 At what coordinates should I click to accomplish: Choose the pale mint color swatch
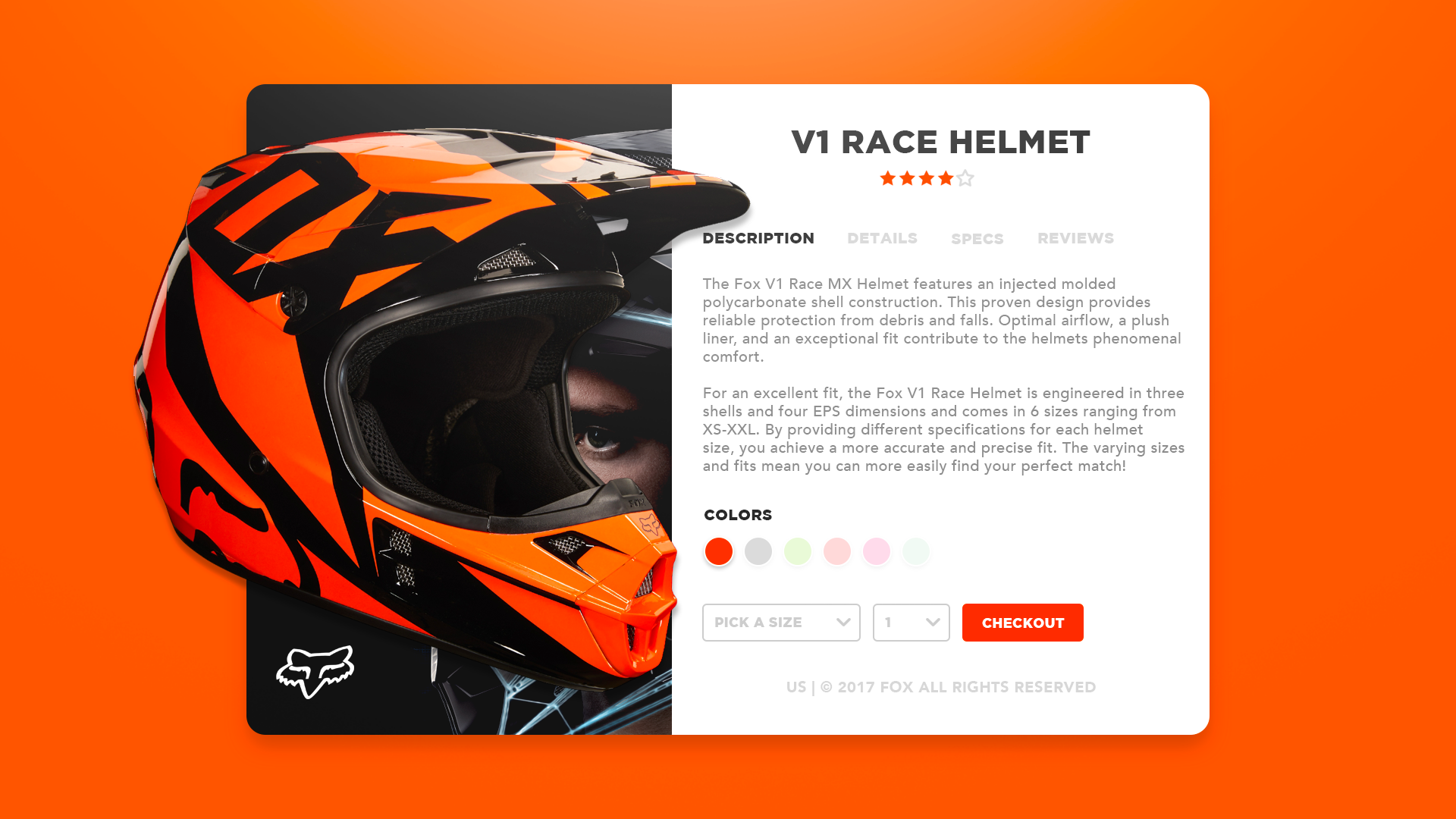point(916,551)
